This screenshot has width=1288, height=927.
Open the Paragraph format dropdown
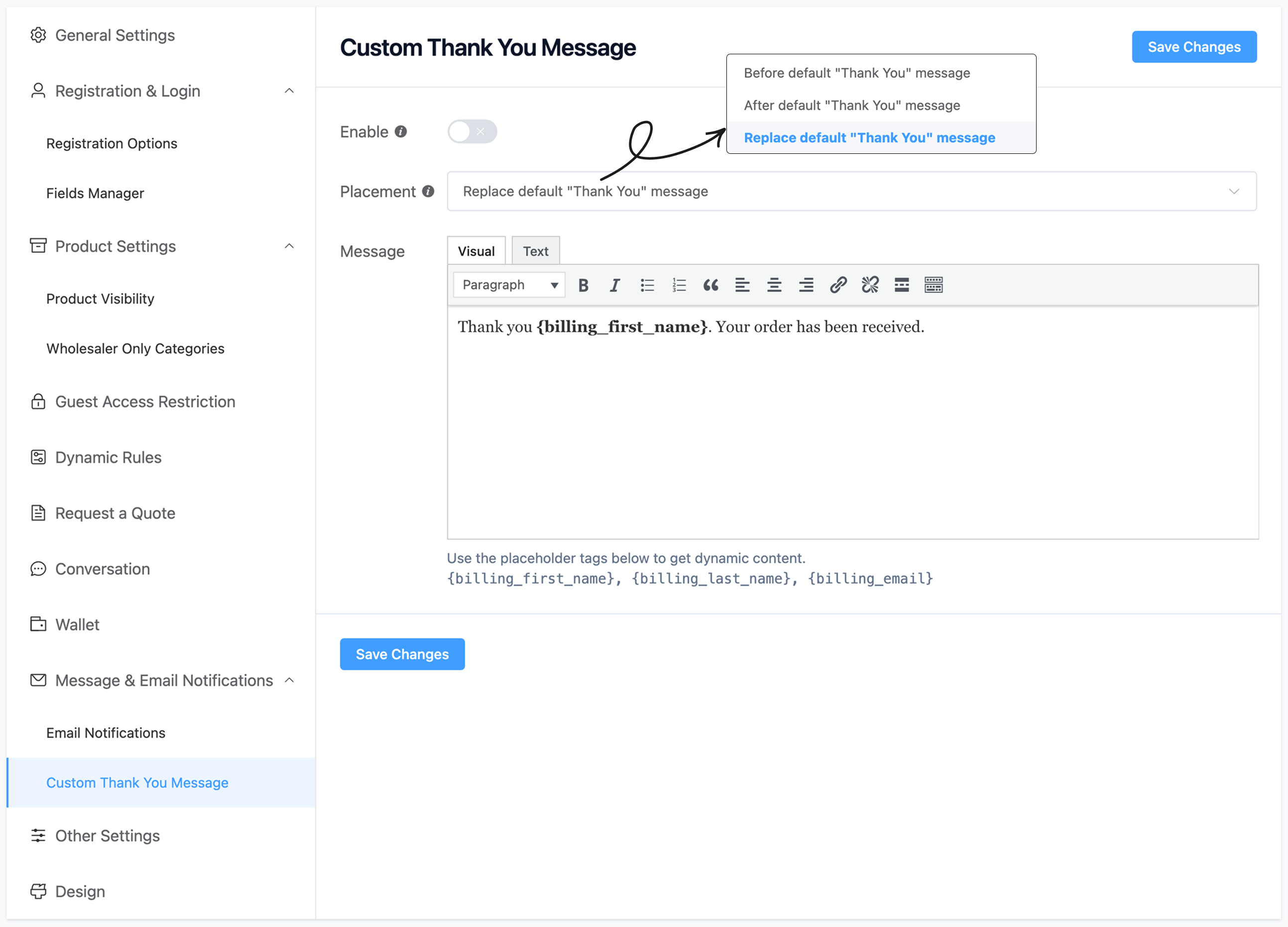[509, 285]
